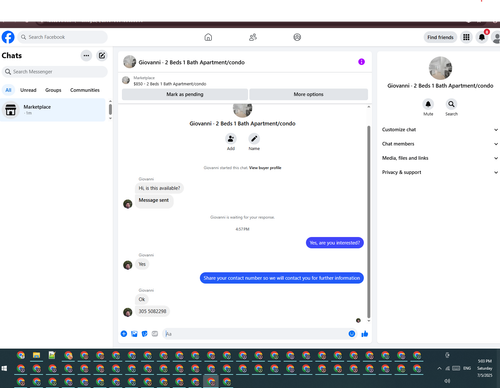Open the emoji picker in message box
This screenshot has width=500, height=388.
point(352,334)
